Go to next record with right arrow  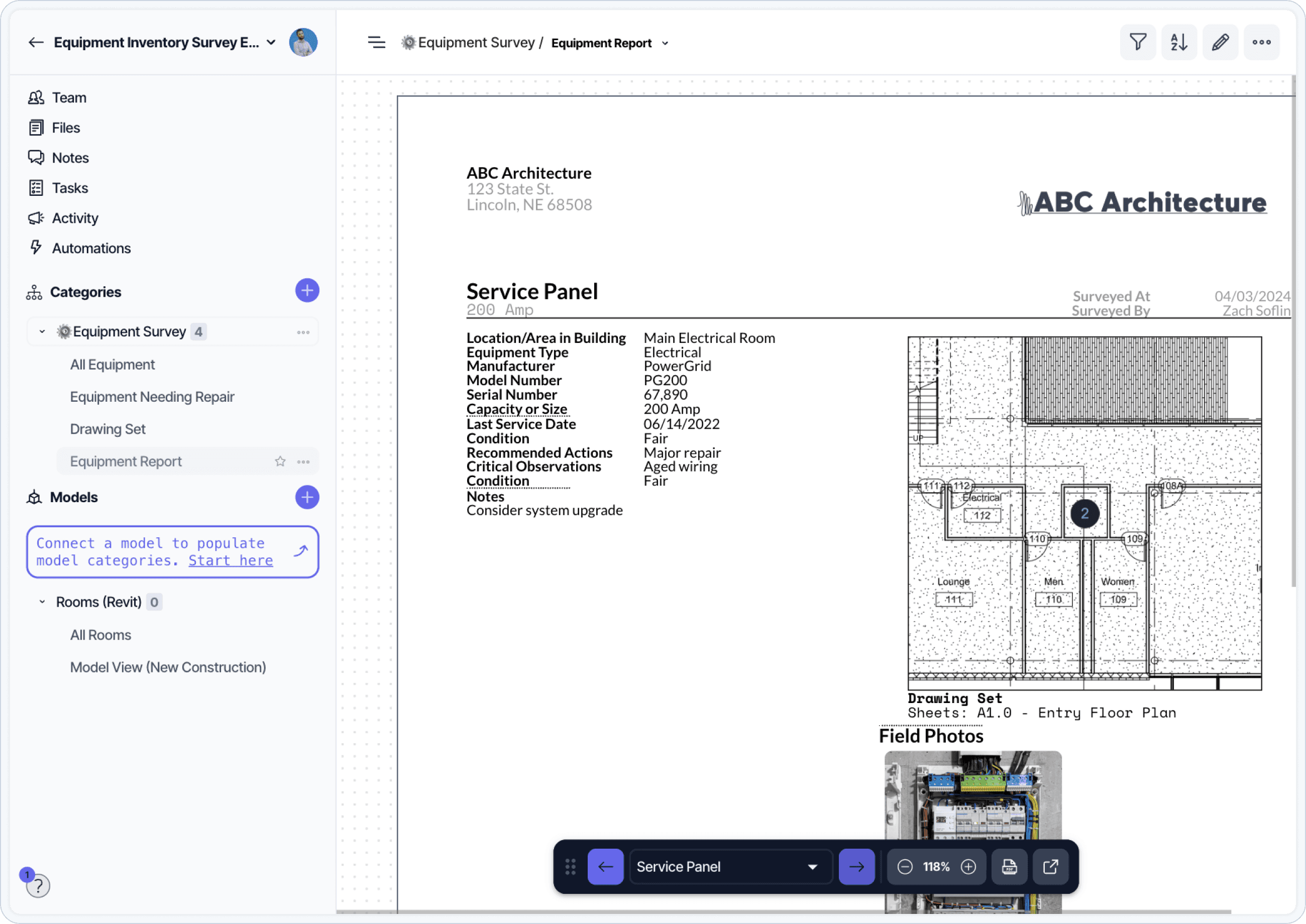[856, 867]
